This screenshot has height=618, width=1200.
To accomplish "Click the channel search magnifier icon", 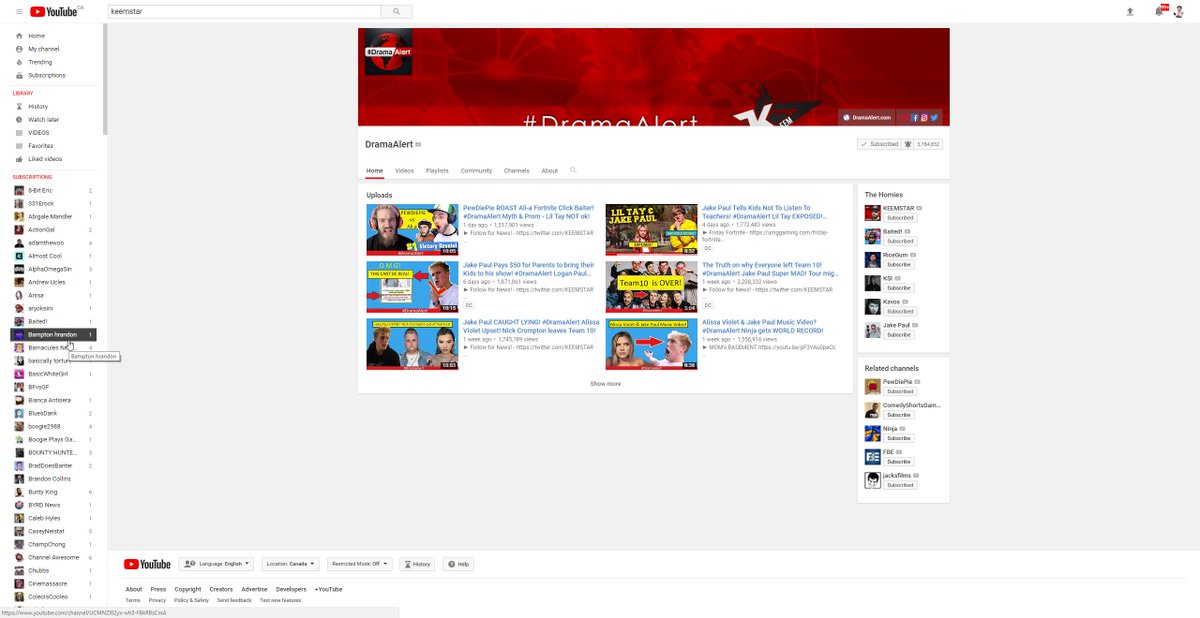I will 573,170.
